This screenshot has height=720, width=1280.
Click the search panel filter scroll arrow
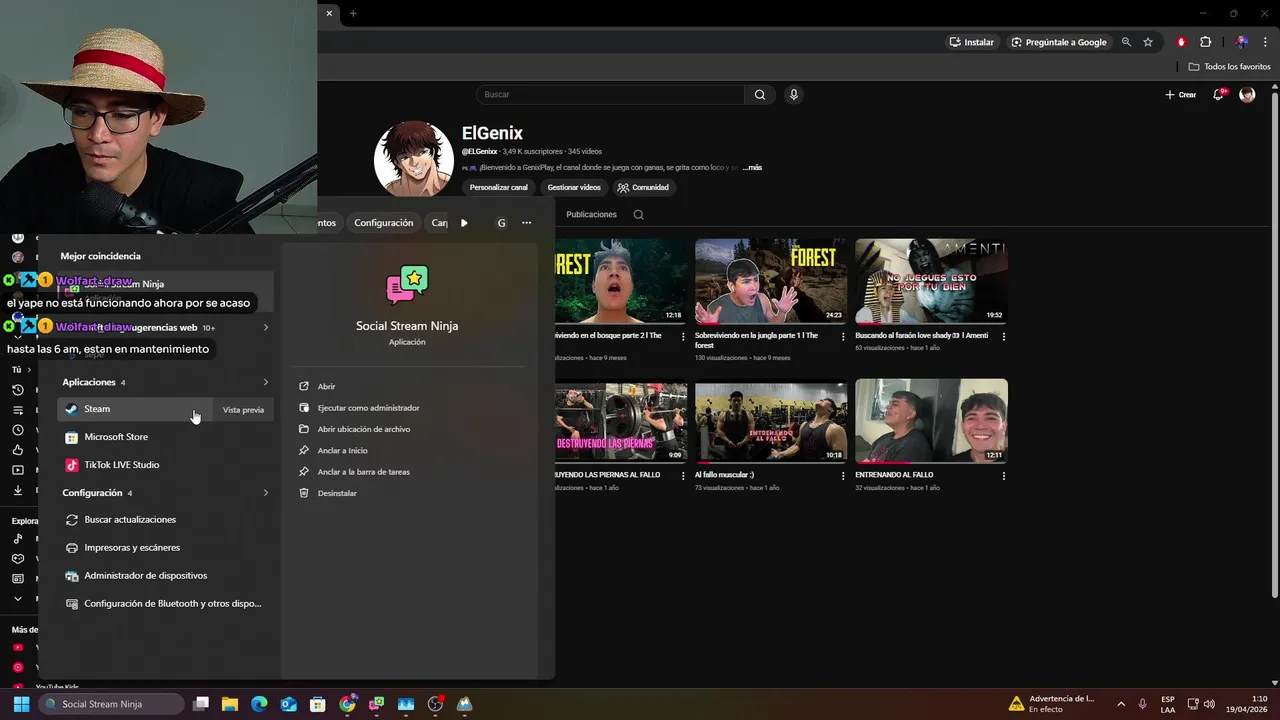(x=464, y=223)
